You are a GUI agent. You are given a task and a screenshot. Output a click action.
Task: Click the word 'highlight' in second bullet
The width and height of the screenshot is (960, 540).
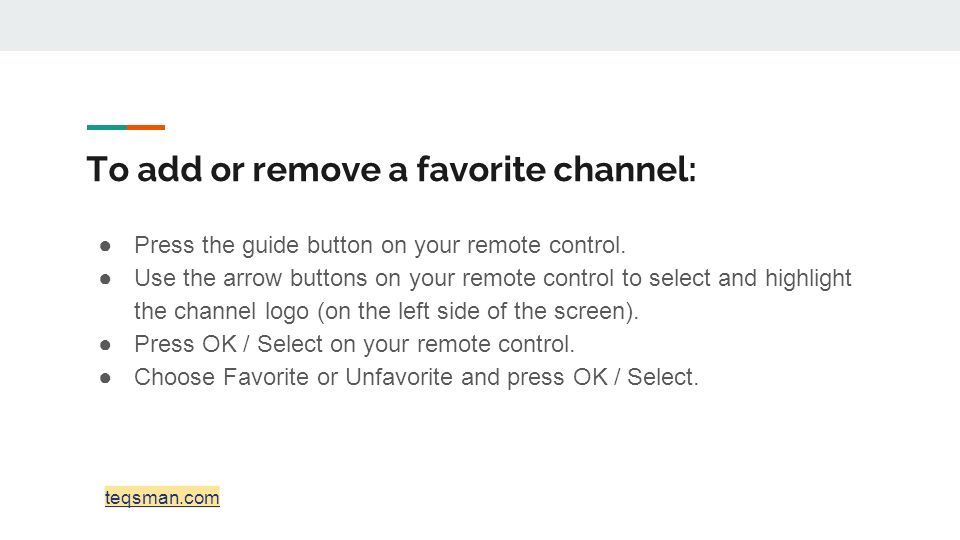click(808, 279)
